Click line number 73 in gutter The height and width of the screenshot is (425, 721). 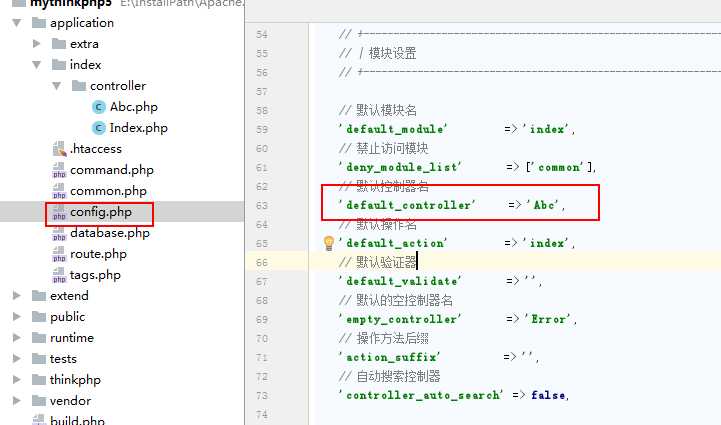tap(262, 396)
